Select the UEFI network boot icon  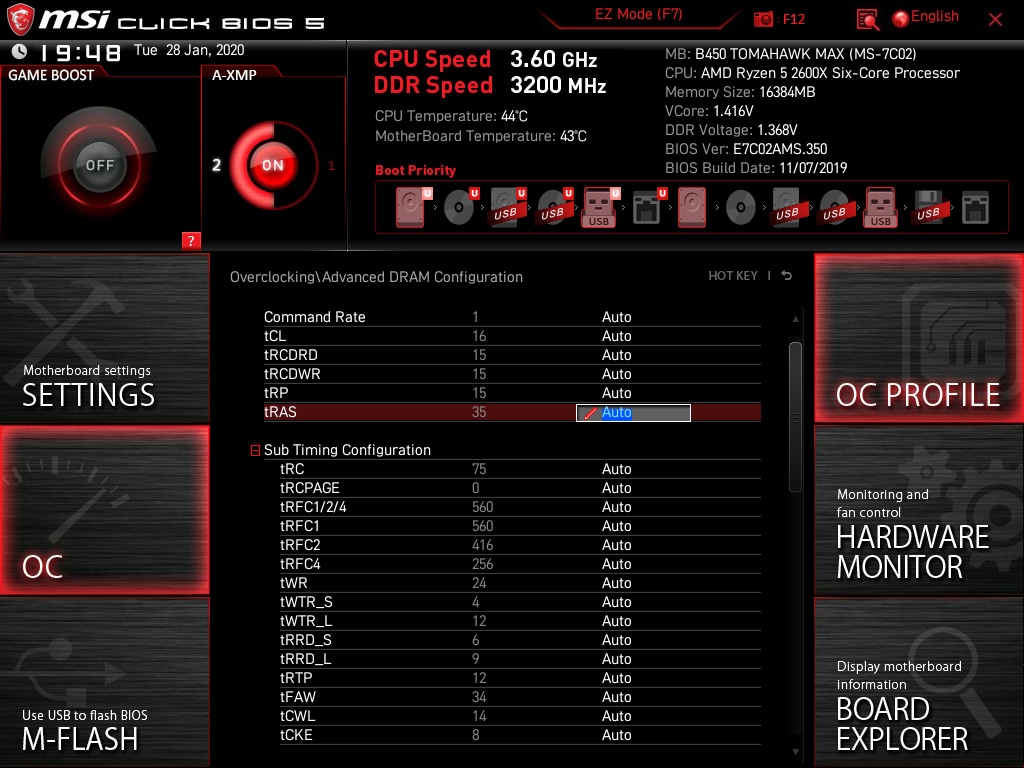click(648, 207)
